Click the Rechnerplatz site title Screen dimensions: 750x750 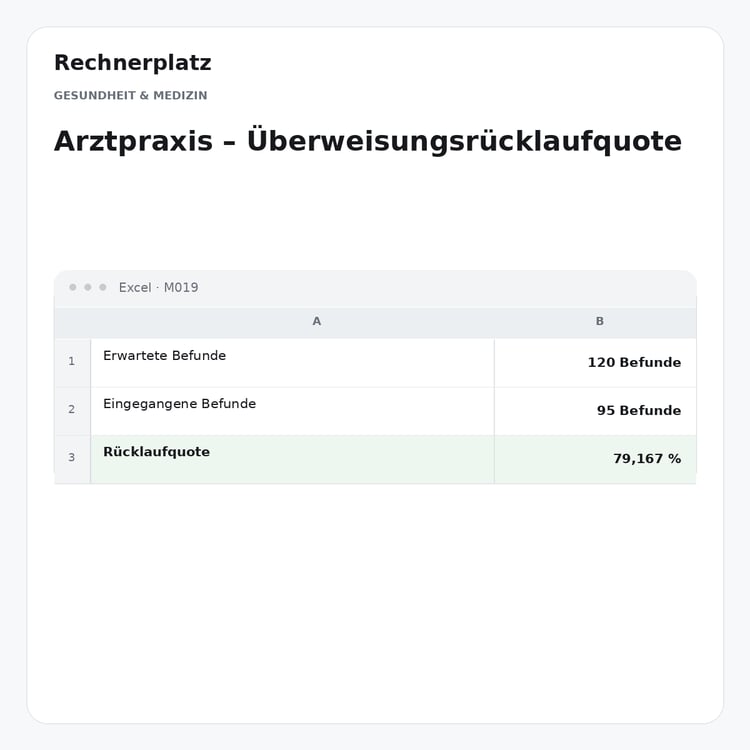pyautogui.click(x=132, y=63)
